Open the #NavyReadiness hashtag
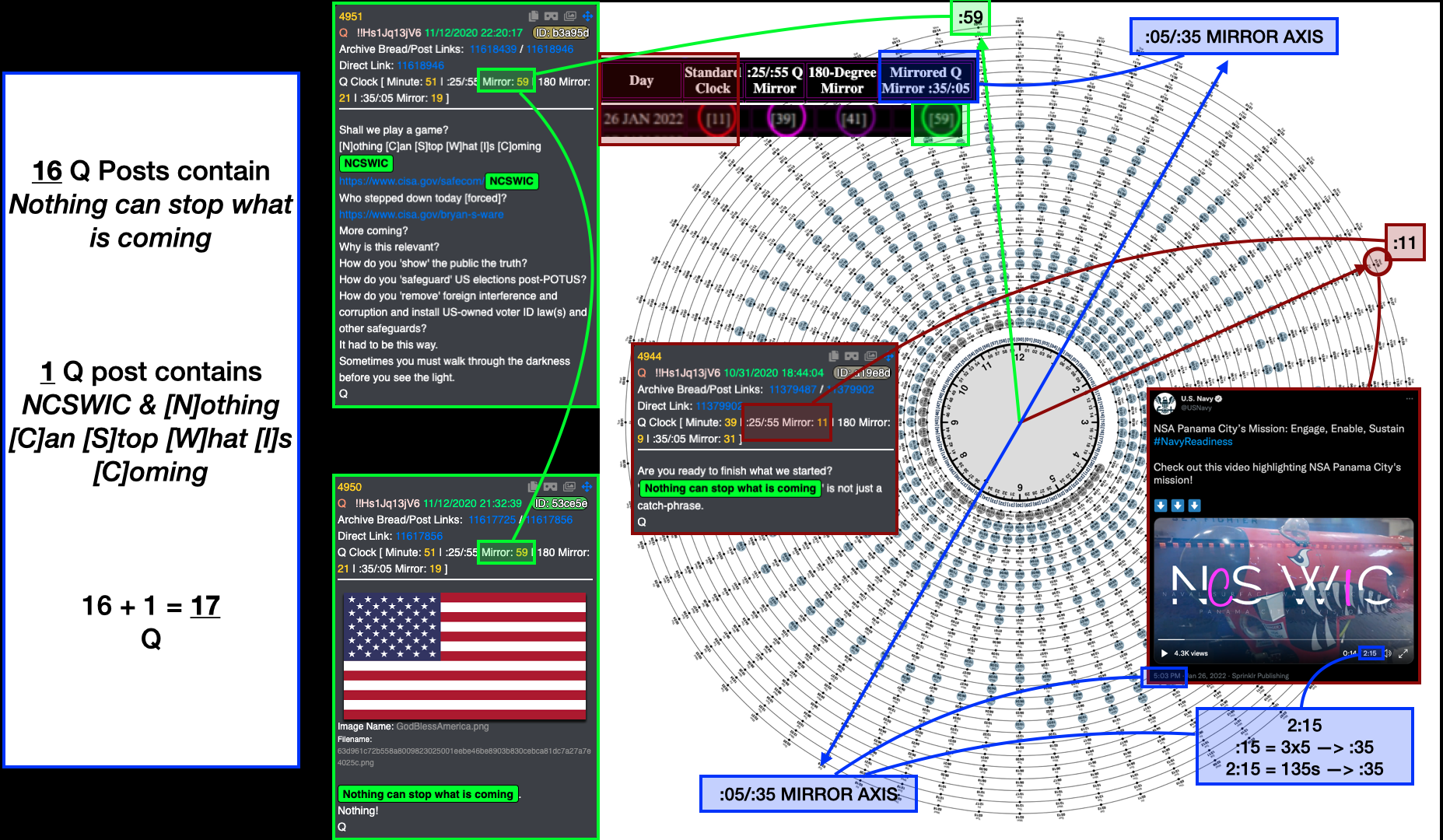The height and width of the screenshot is (840, 1443). click(x=1193, y=442)
